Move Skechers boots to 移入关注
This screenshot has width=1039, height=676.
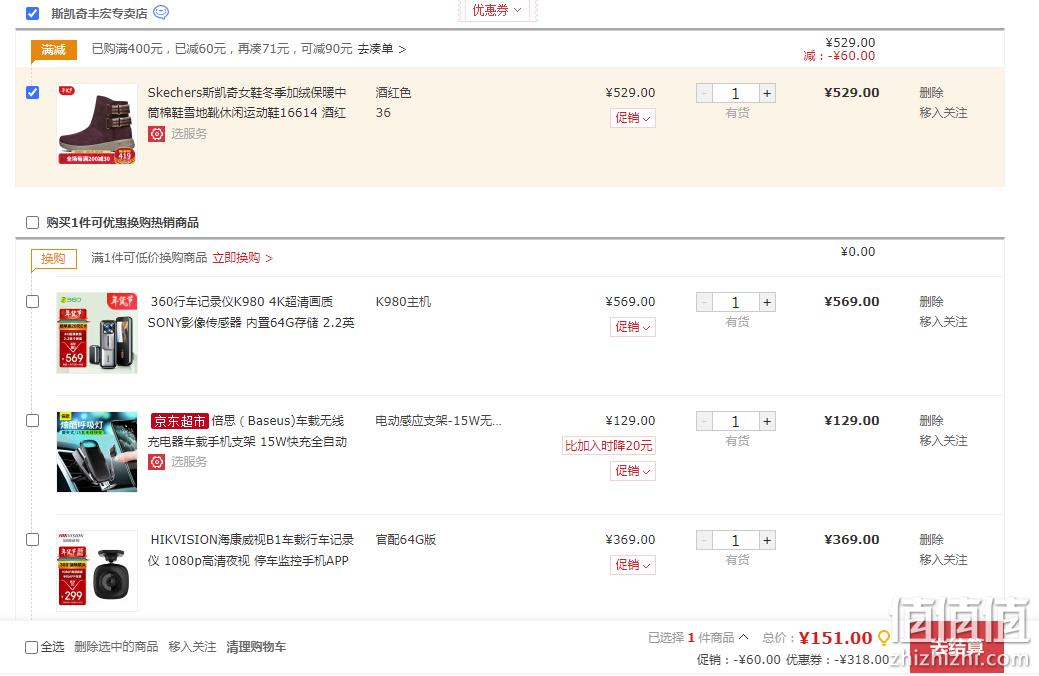[943, 113]
